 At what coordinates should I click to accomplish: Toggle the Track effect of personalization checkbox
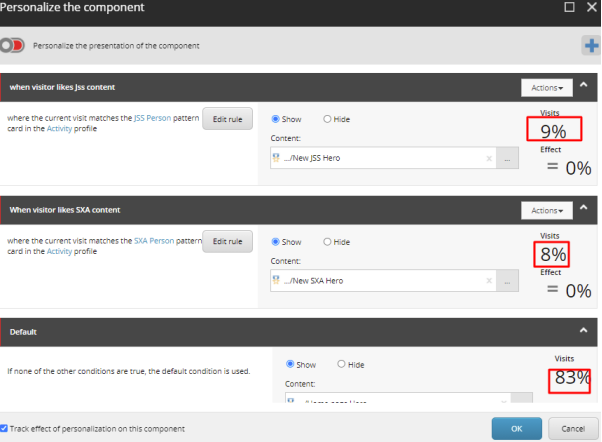coord(5,428)
